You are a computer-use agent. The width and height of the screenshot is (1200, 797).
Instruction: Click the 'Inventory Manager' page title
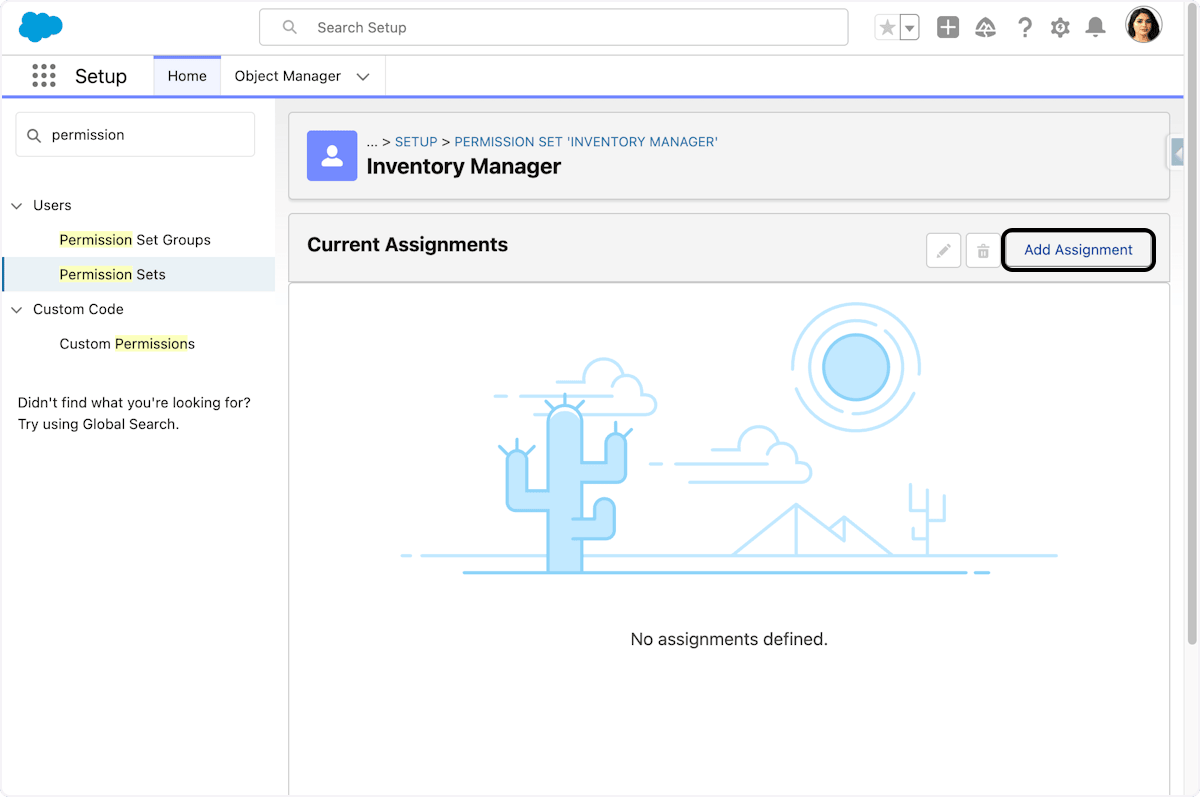pyautogui.click(x=464, y=167)
